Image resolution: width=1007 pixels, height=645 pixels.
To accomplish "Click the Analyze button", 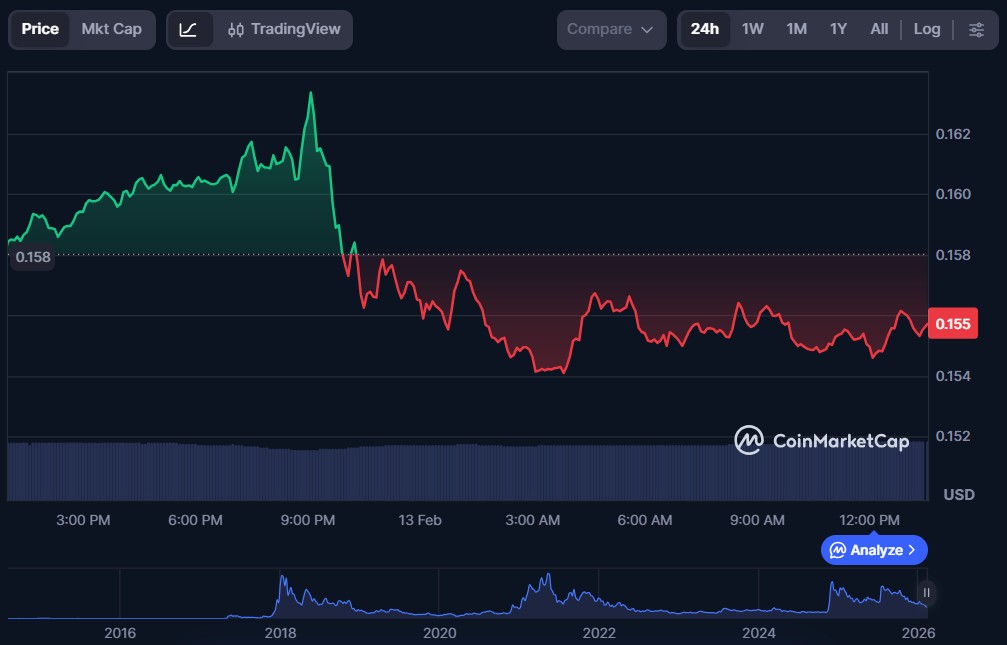I will (874, 550).
